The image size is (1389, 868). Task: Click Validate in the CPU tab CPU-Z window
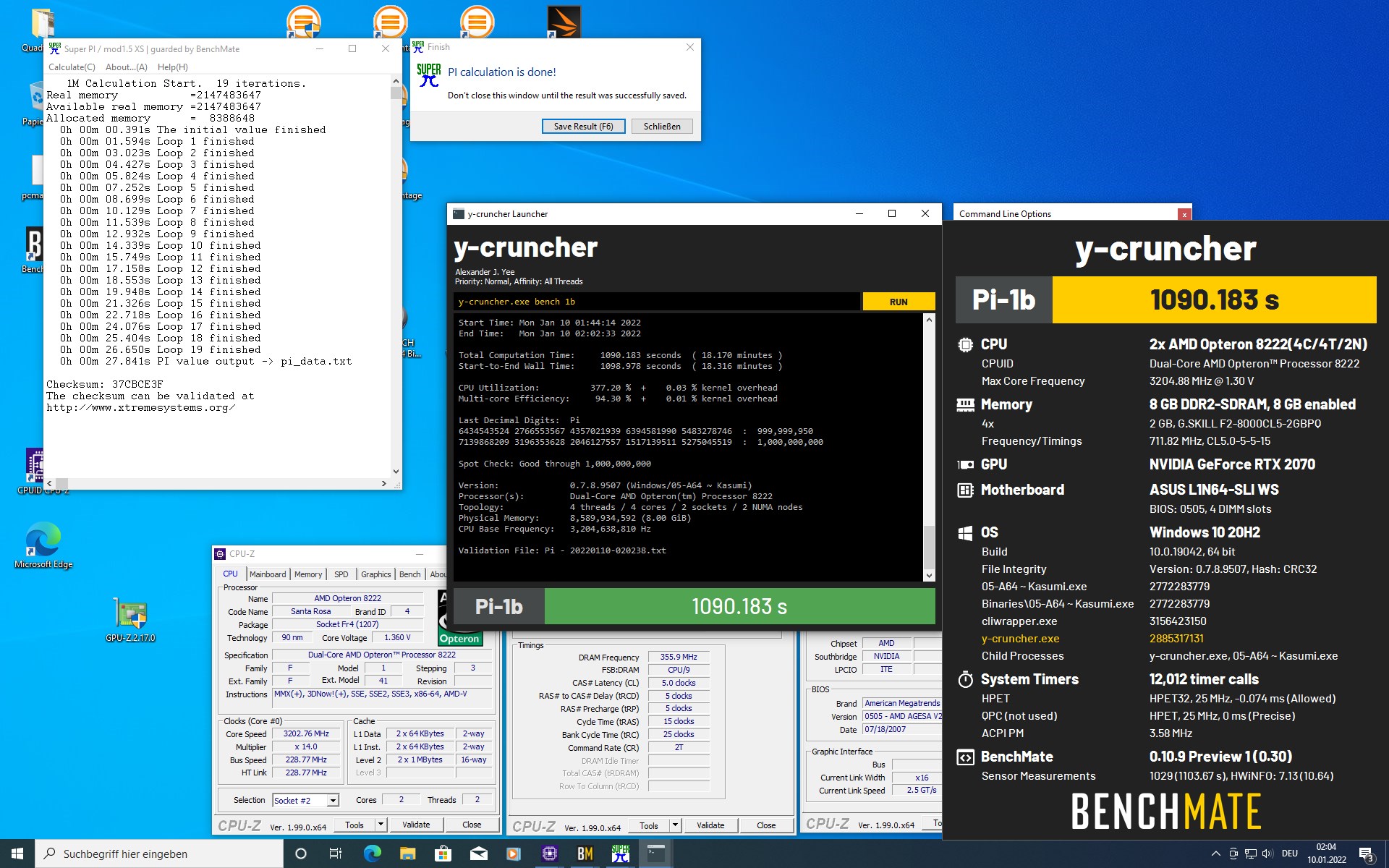tap(416, 825)
